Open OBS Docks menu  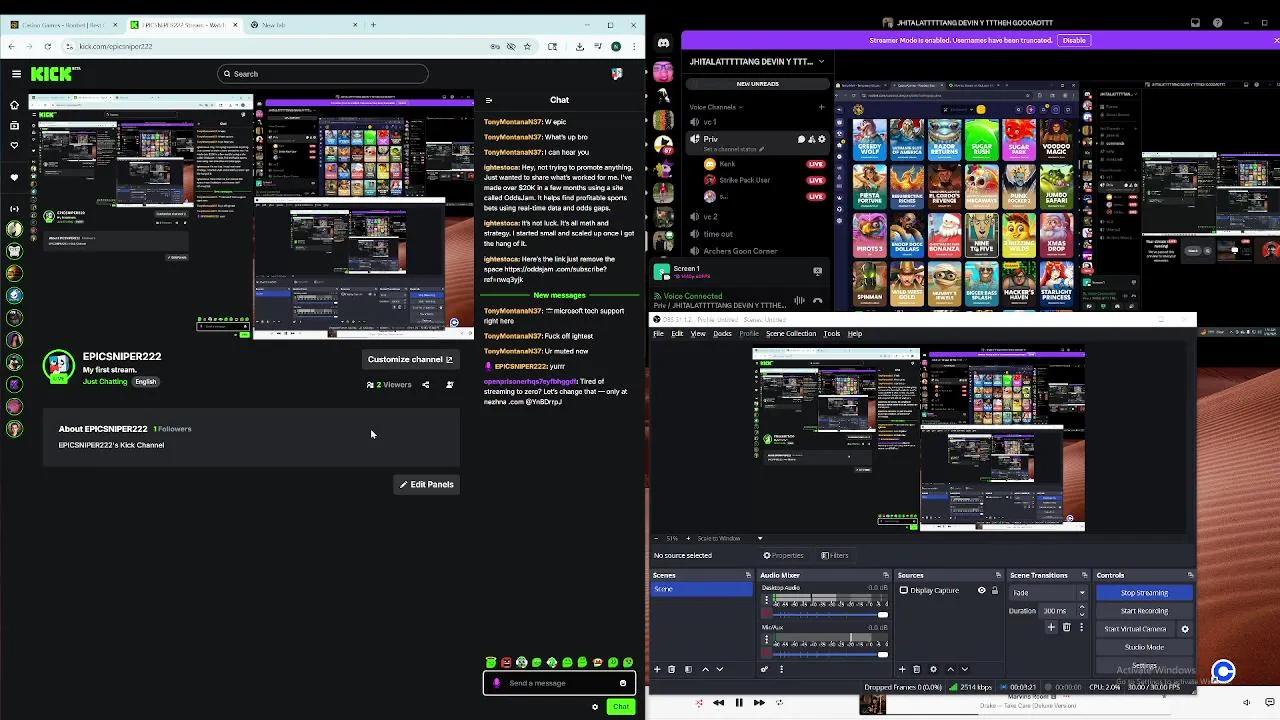tap(722, 334)
